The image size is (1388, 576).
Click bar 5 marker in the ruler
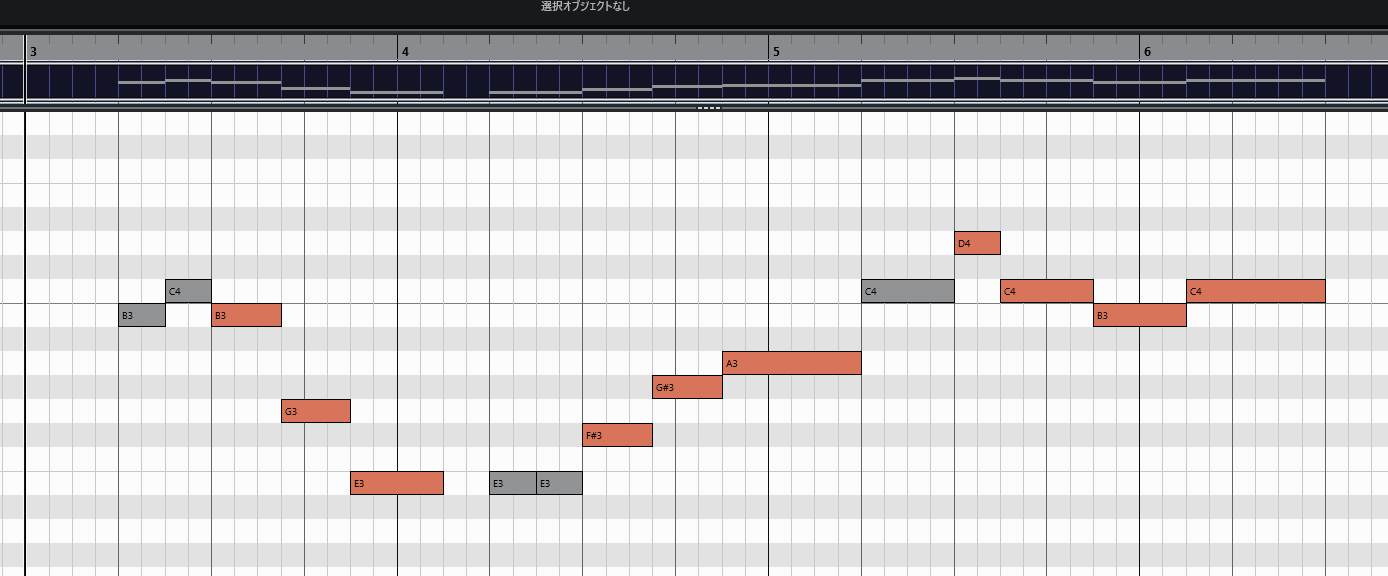pyautogui.click(x=775, y=51)
